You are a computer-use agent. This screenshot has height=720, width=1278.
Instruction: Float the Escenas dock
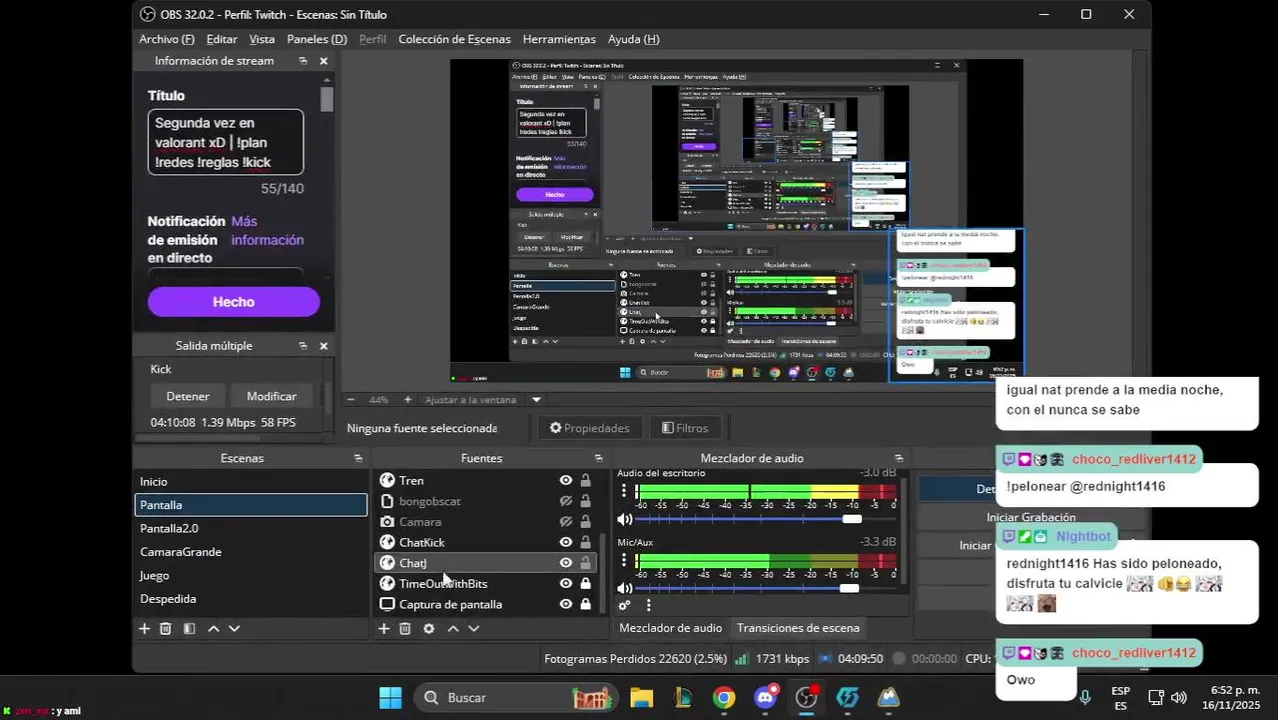coord(358,458)
